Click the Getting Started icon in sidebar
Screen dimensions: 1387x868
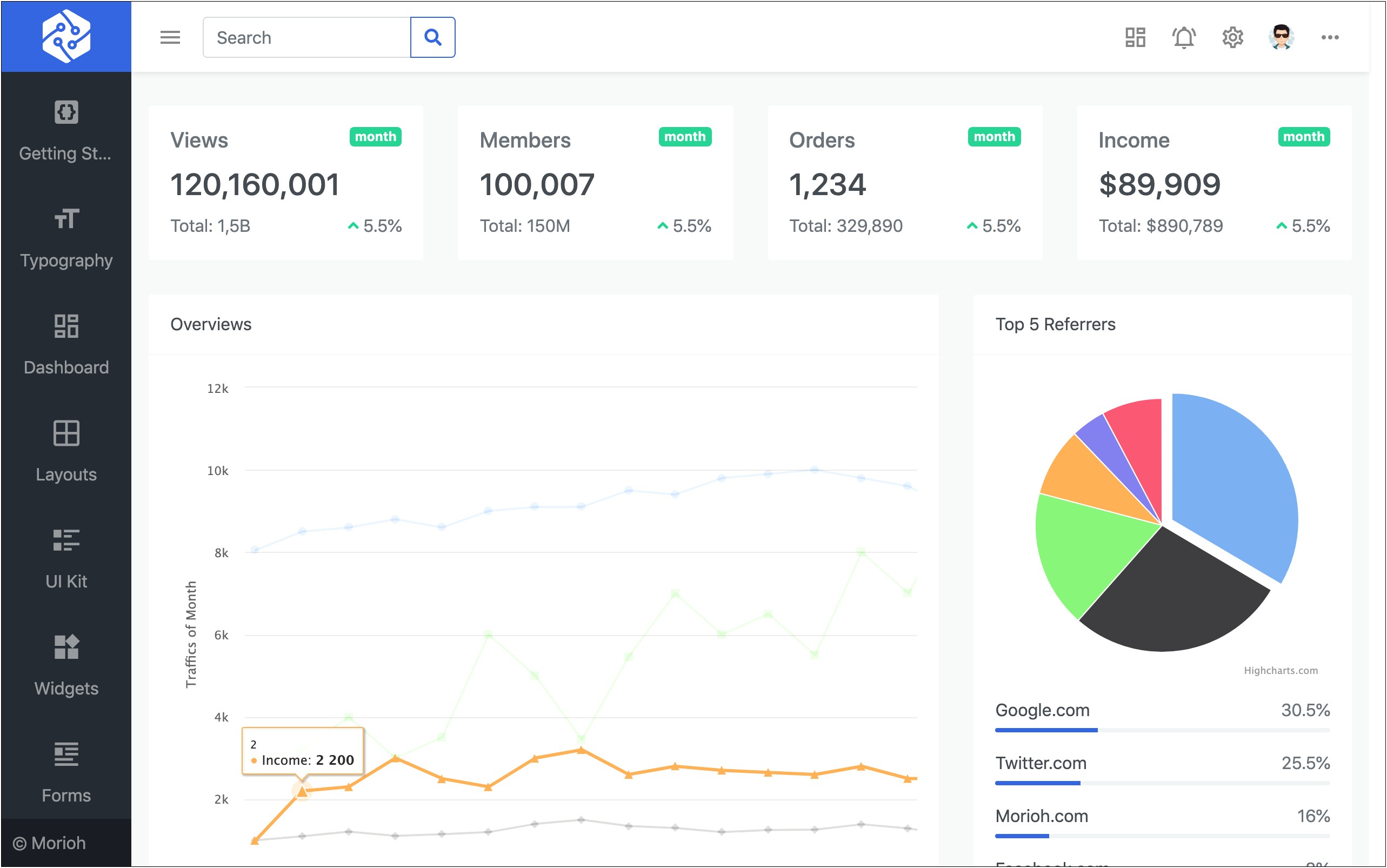coord(66,112)
